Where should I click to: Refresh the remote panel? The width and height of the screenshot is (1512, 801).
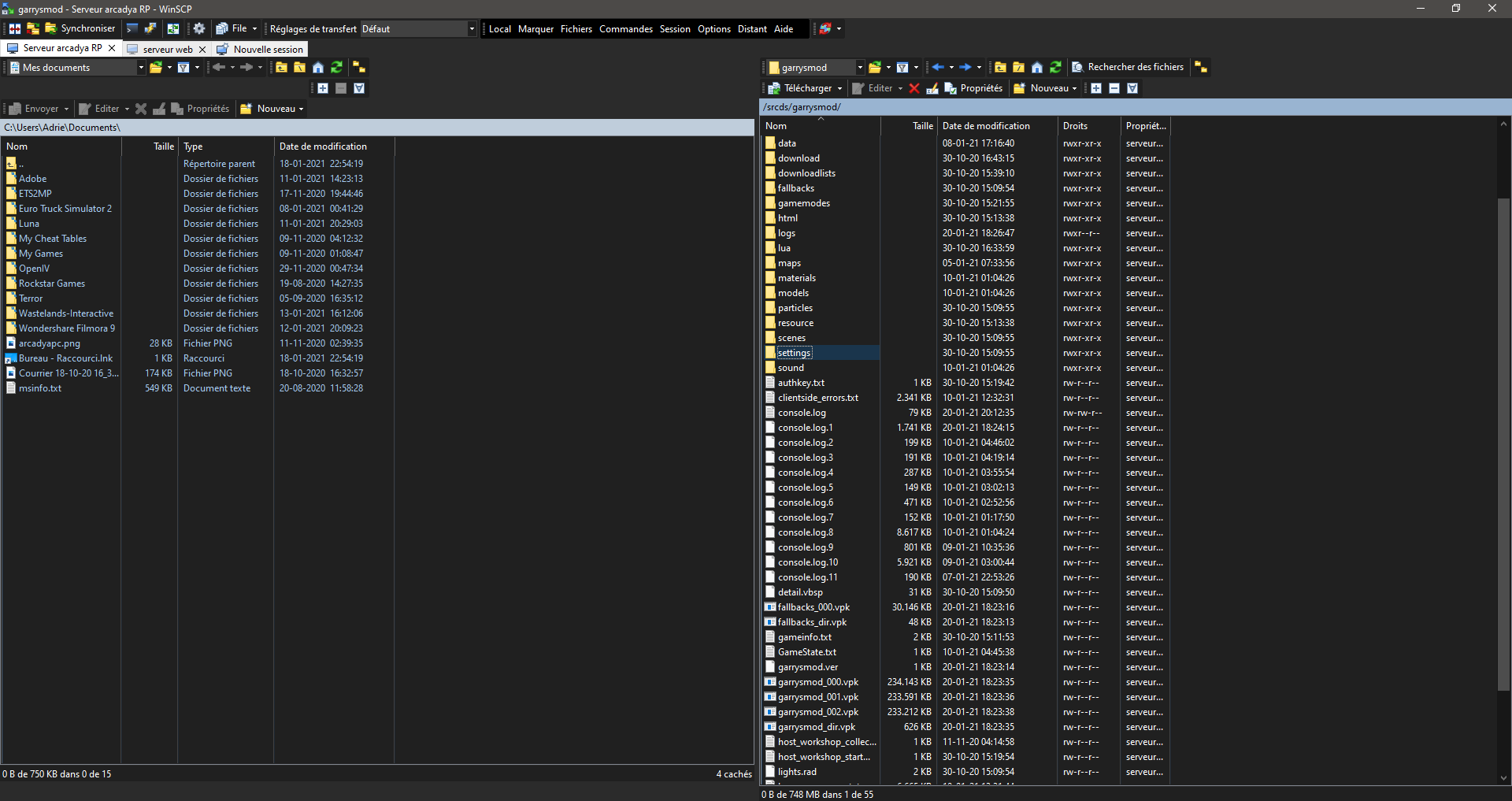[x=1056, y=68]
